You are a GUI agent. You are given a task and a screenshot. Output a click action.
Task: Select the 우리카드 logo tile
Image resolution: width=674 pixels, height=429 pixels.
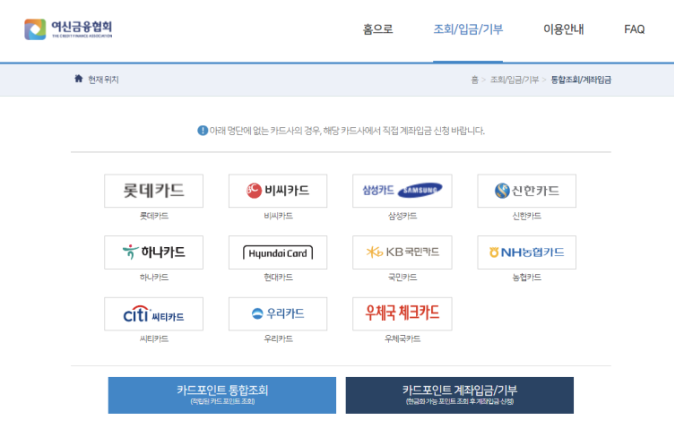point(278,314)
